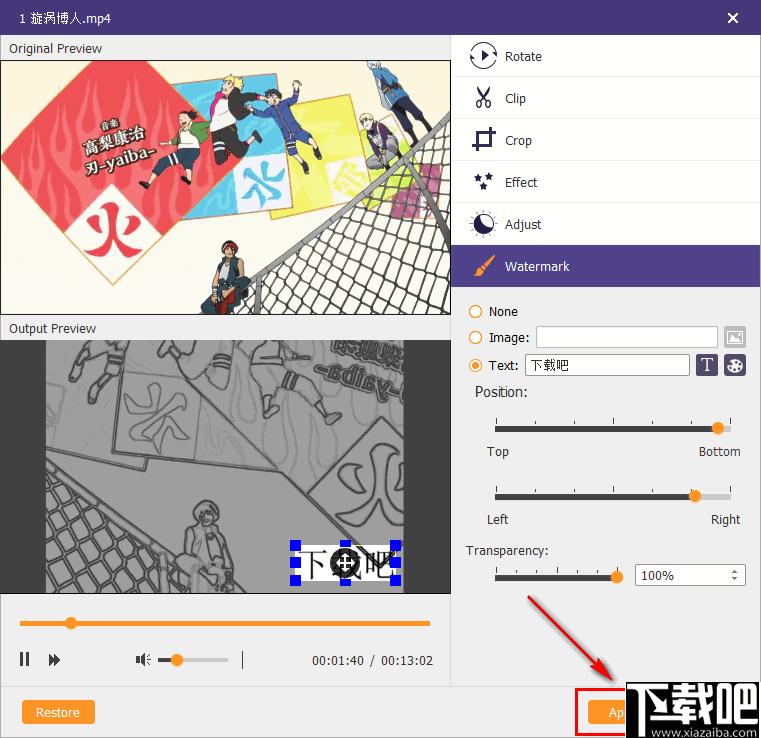Click the Left-Right position slider handle
Viewport: 761px width, 738px height.
tap(695, 496)
